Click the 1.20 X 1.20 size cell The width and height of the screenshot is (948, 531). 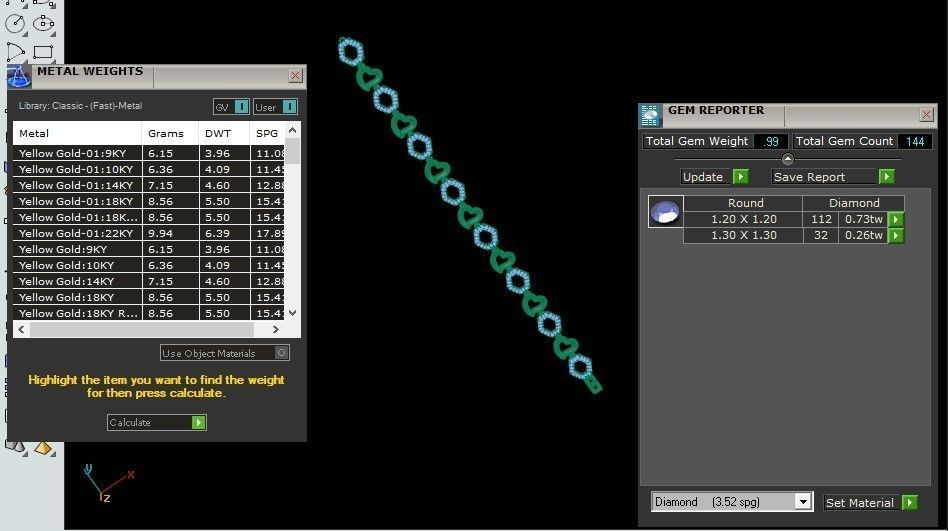743,219
